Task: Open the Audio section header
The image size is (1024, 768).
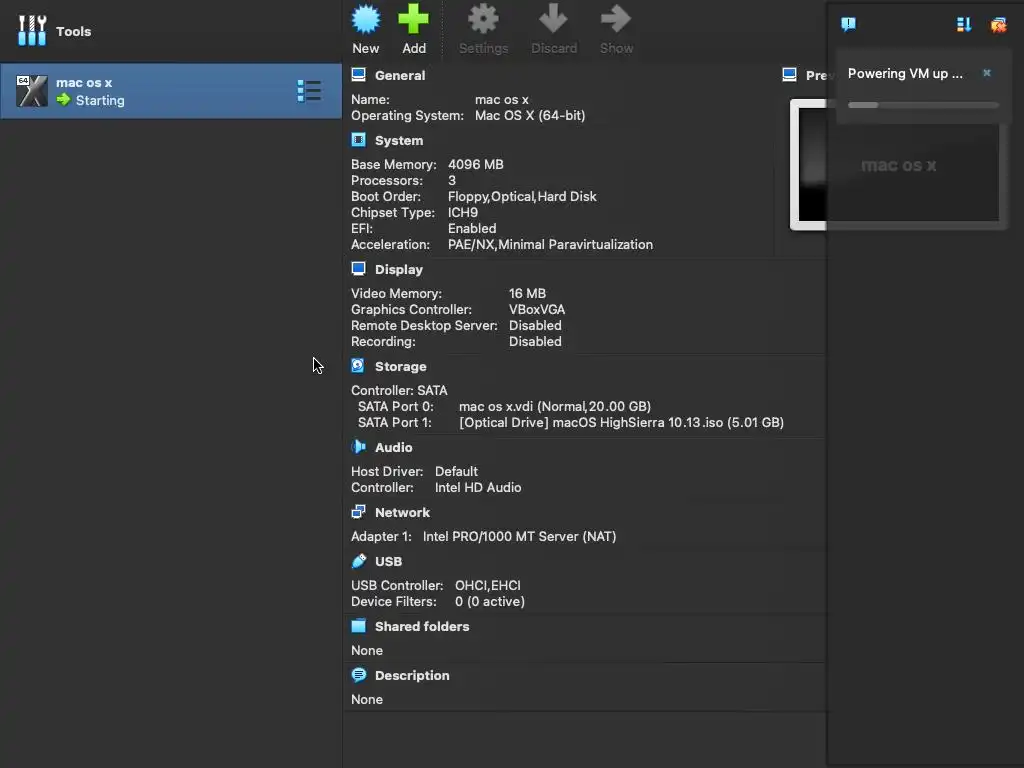Action: tap(394, 447)
